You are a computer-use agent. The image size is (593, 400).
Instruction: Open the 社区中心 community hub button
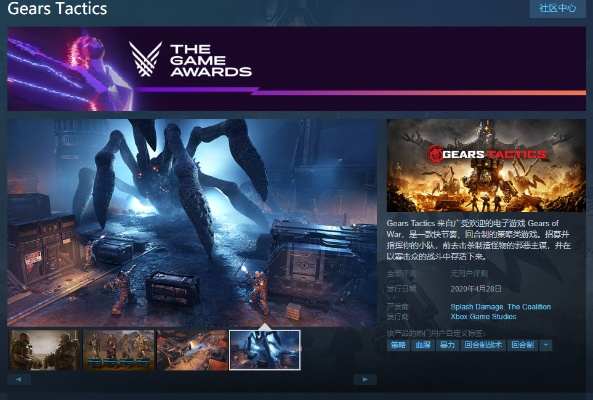click(x=557, y=8)
